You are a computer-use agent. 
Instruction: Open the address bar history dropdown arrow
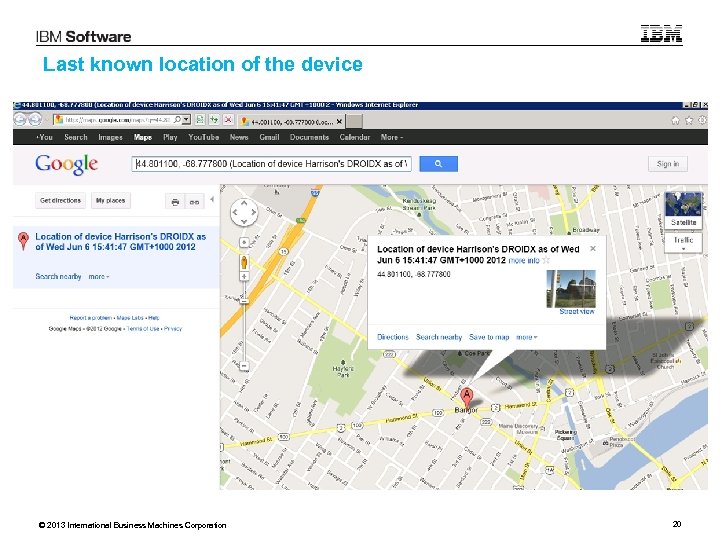[186, 120]
